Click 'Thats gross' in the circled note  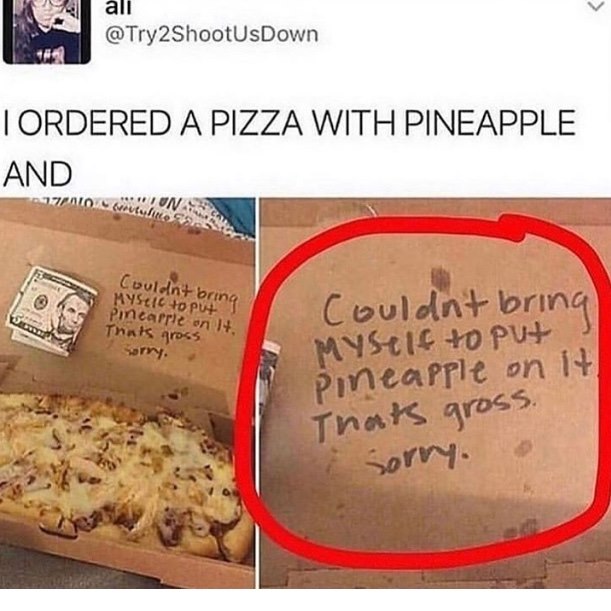click(x=423, y=417)
